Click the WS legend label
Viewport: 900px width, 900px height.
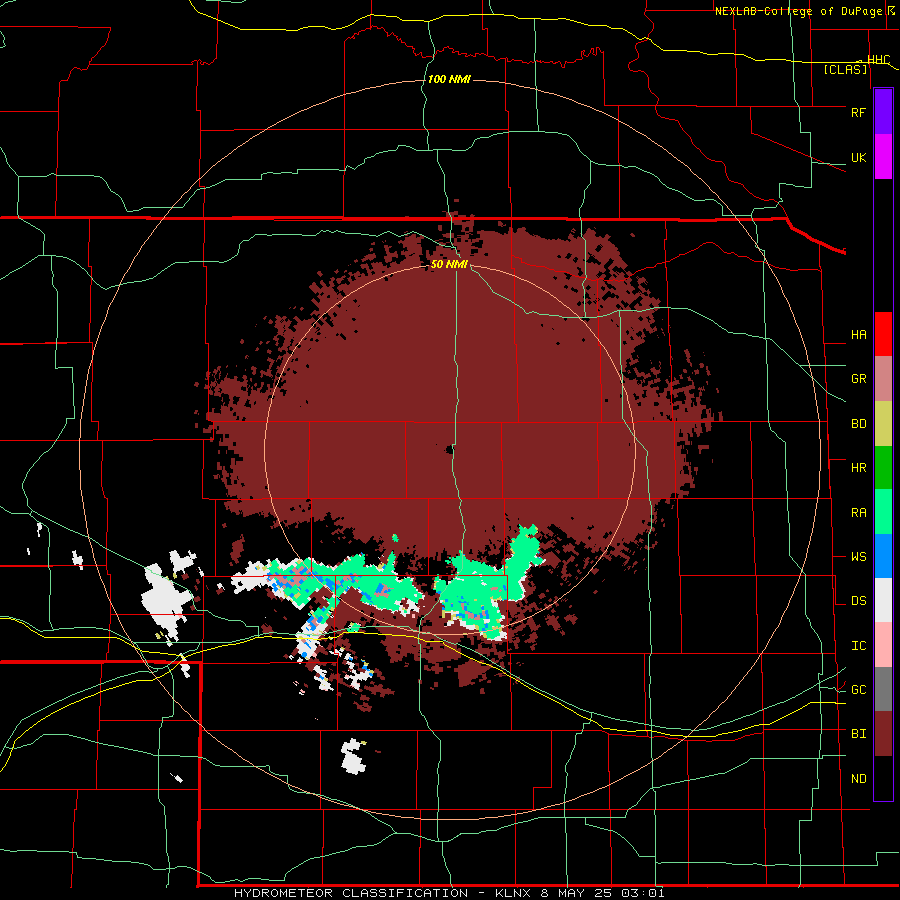click(858, 557)
